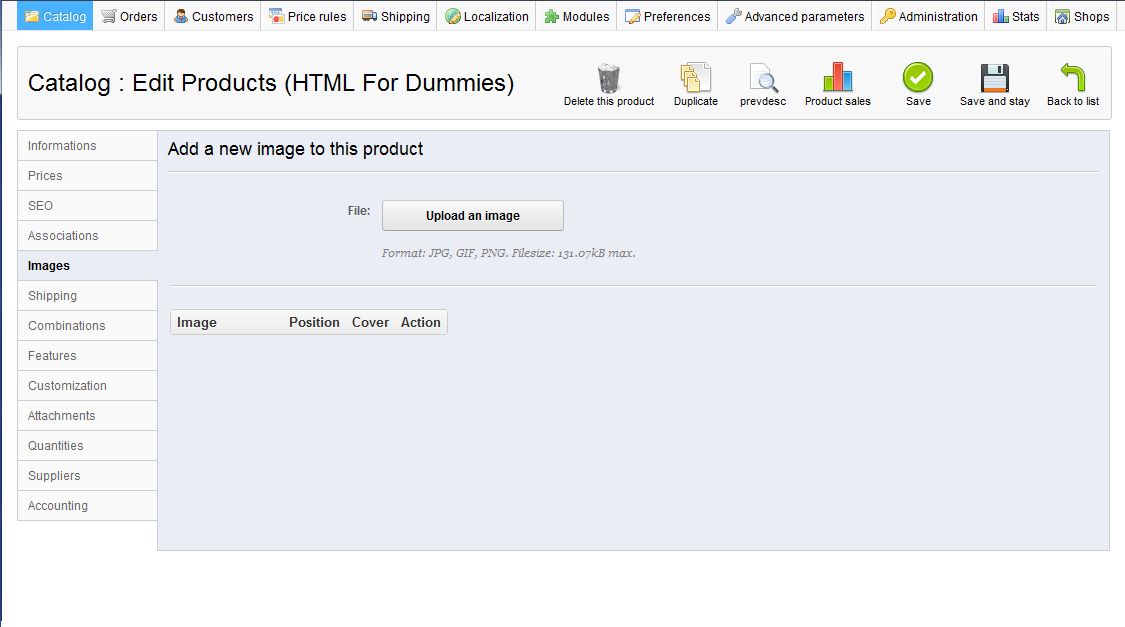Open the prevdesc preview icon
Screen dimensions: 1125x627
(x=763, y=78)
